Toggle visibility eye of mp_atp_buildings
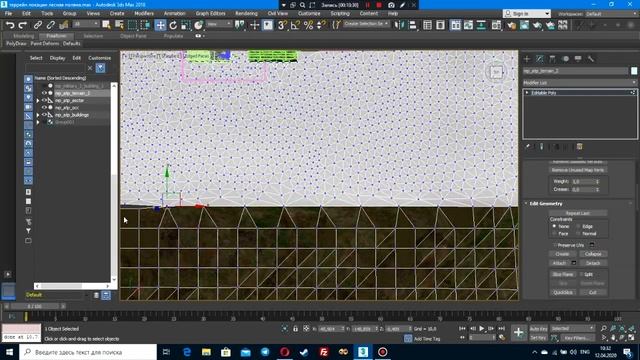Screen dimensions: 640x360 pos(44,115)
